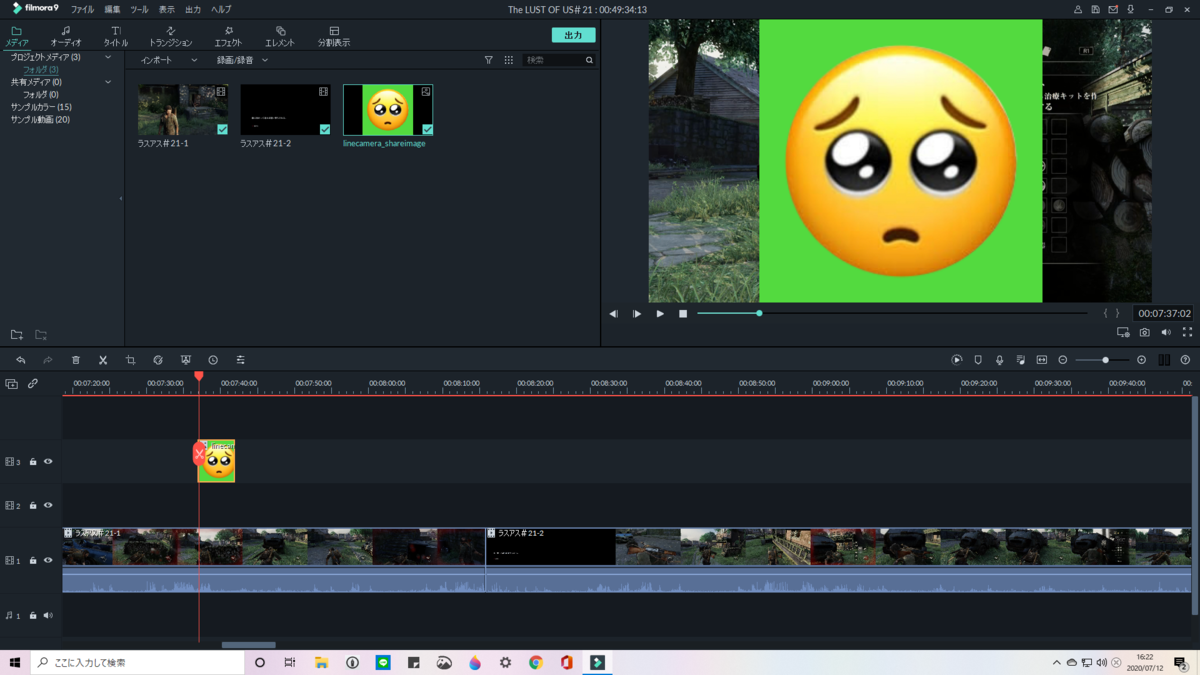The image size is (1200, 675).
Task: Add a marker with the marker icon
Action: pyautogui.click(x=978, y=360)
